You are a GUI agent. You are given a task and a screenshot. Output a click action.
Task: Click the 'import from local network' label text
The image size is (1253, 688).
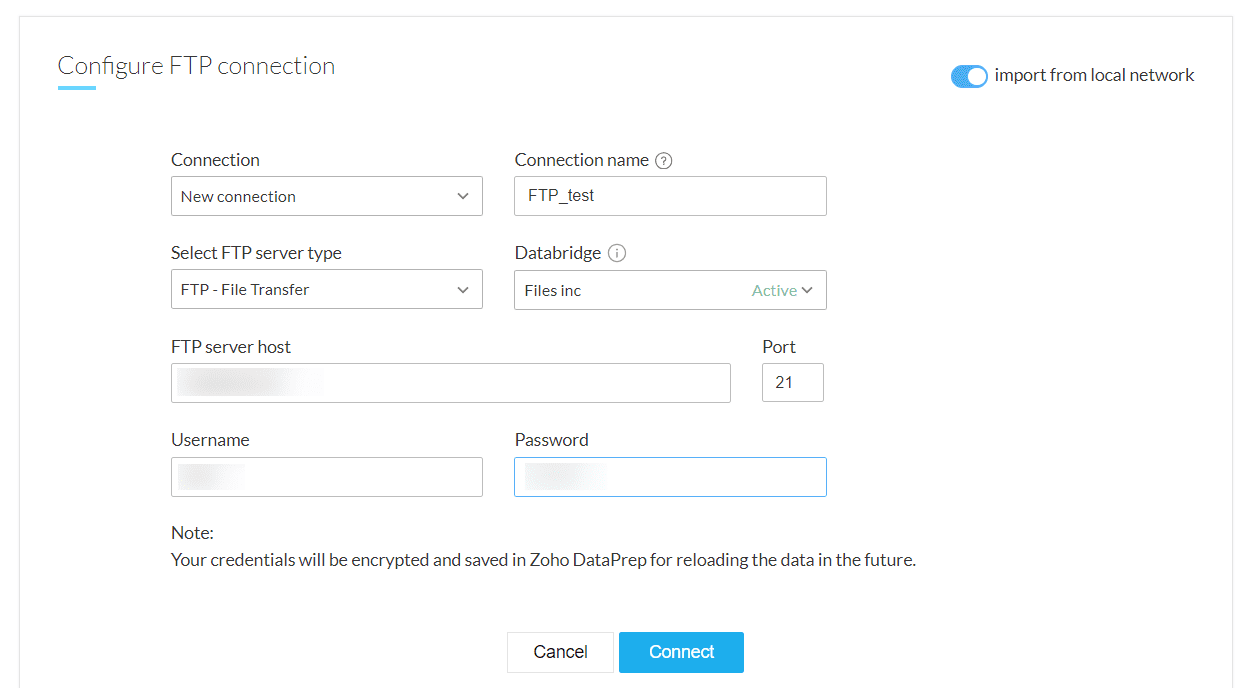pos(1094,76)
